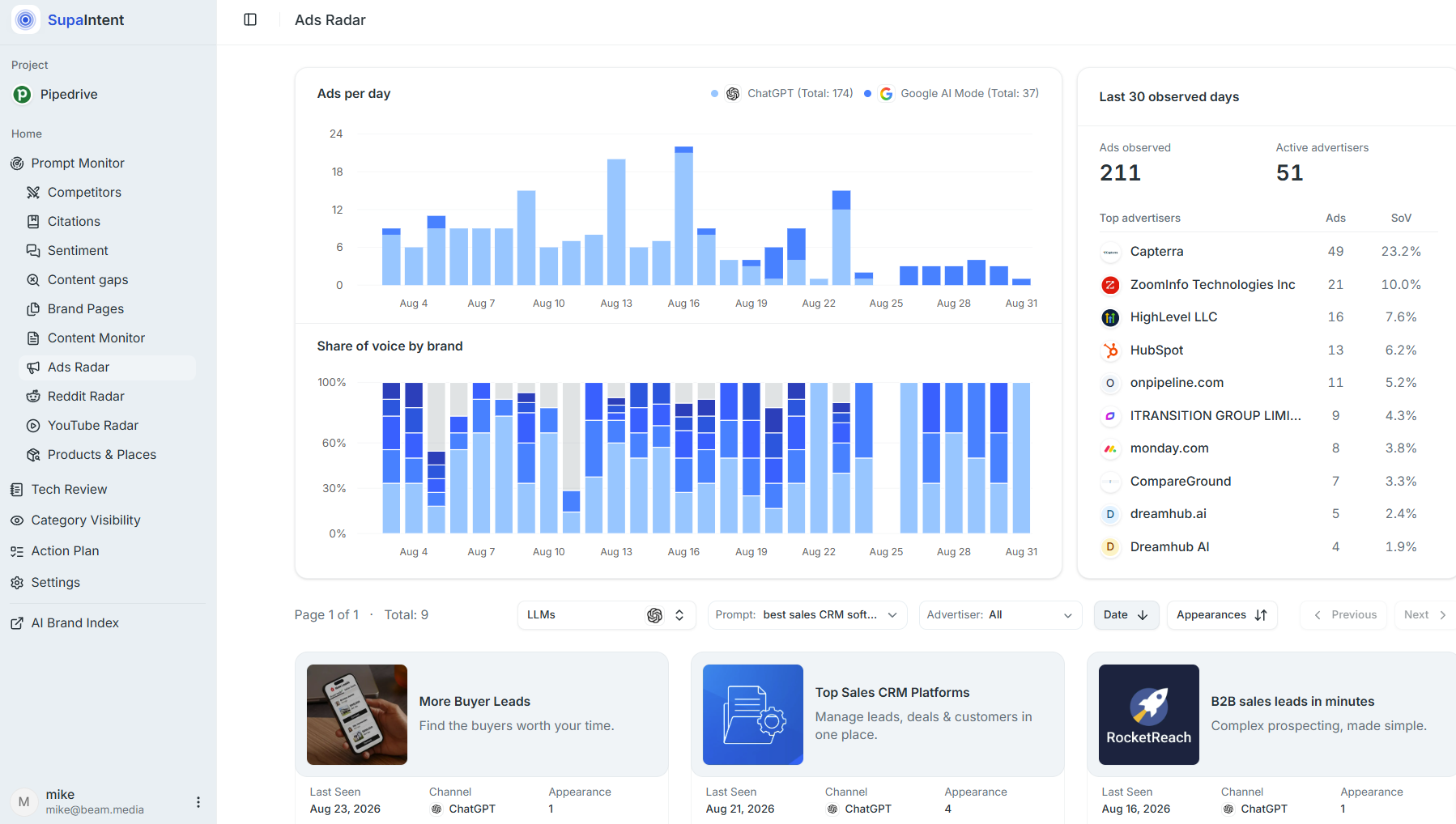Image resolution: width=1456 pixels, height=824 pixels.
Task: Open the Prompt filter dropdown
Action: pyautogui.click(x=807, y=615)
